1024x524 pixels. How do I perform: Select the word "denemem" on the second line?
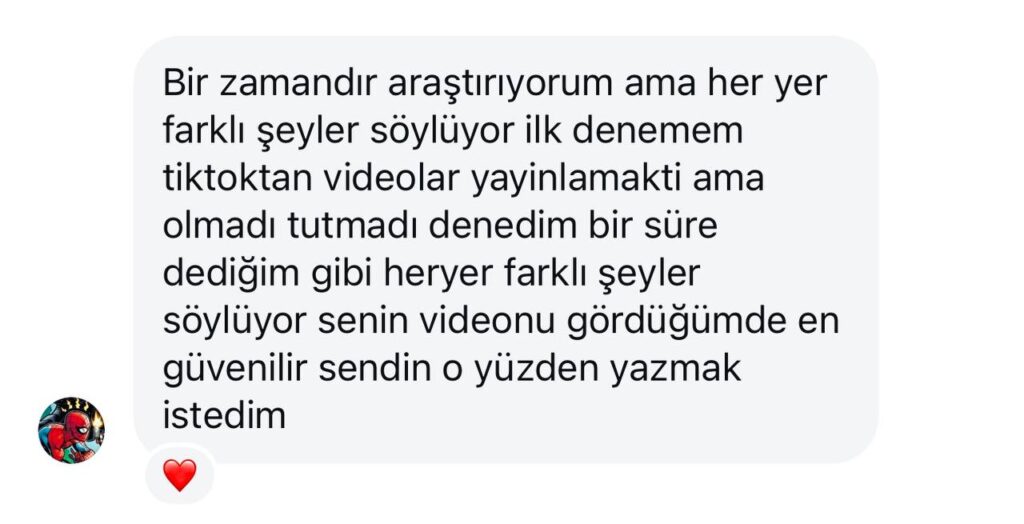(x=657, y=131)
